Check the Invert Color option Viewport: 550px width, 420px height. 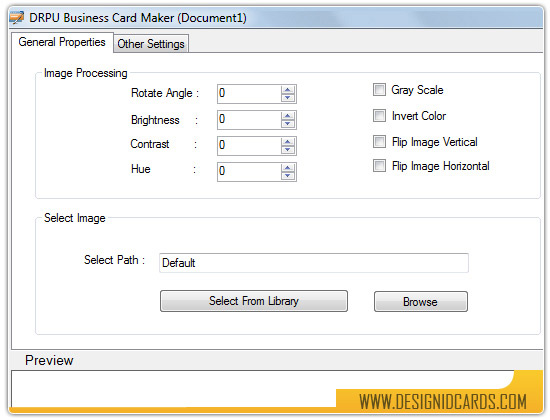tap(379, 115)
